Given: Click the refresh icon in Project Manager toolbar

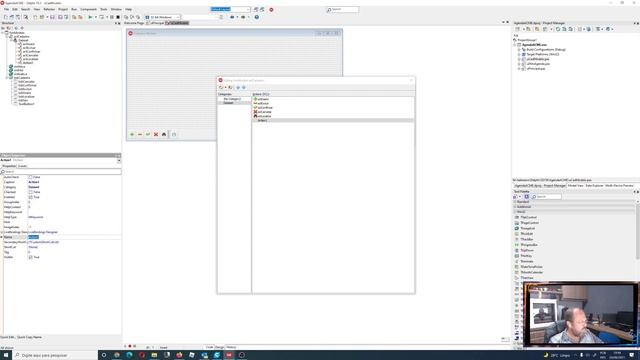Looking at the screenshot, I should pos(558,29).
